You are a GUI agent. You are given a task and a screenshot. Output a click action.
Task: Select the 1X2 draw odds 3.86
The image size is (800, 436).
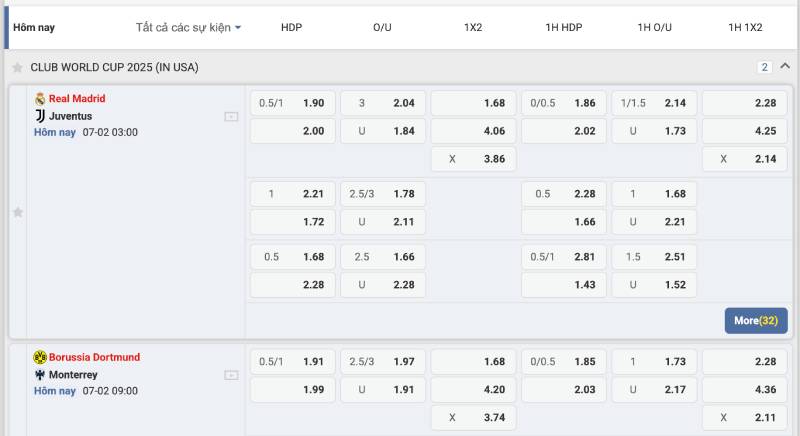pos(473,159)
